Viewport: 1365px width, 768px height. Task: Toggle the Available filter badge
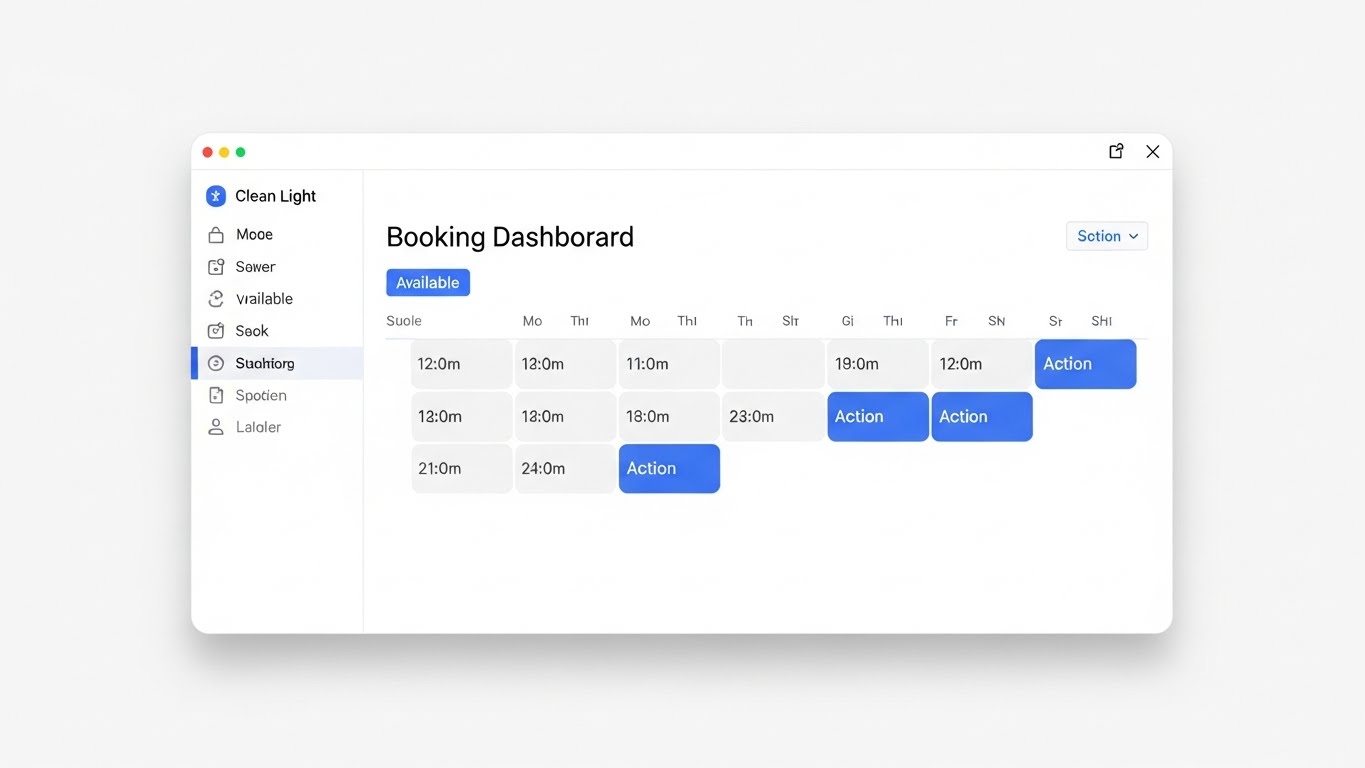coord(427,282)
